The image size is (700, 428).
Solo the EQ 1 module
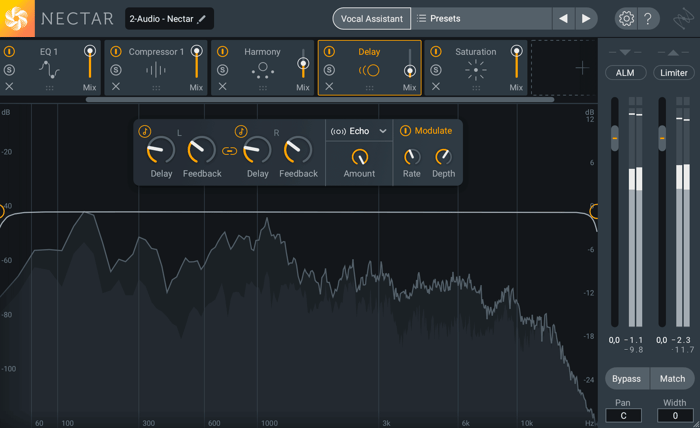click(x=9, y=70)
